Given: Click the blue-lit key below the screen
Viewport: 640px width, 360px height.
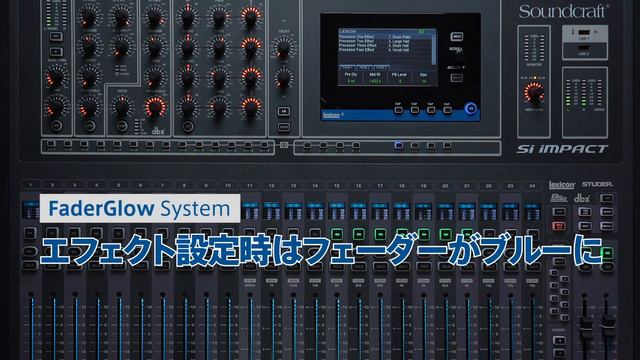Looking at the screenshot, I should point(398,144).
